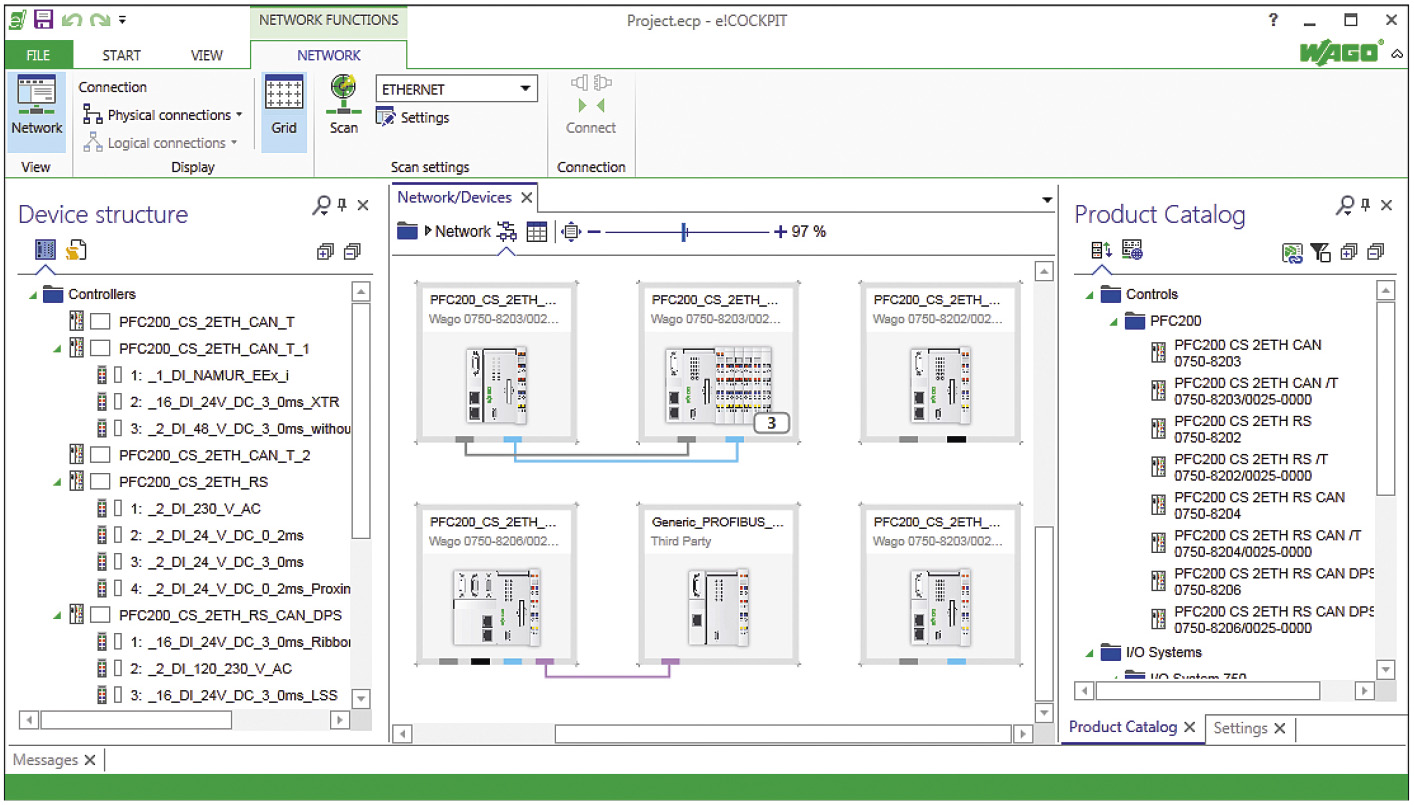Open the FILE menu tab
Viewport: 1414px width, 805px height.
39,55
